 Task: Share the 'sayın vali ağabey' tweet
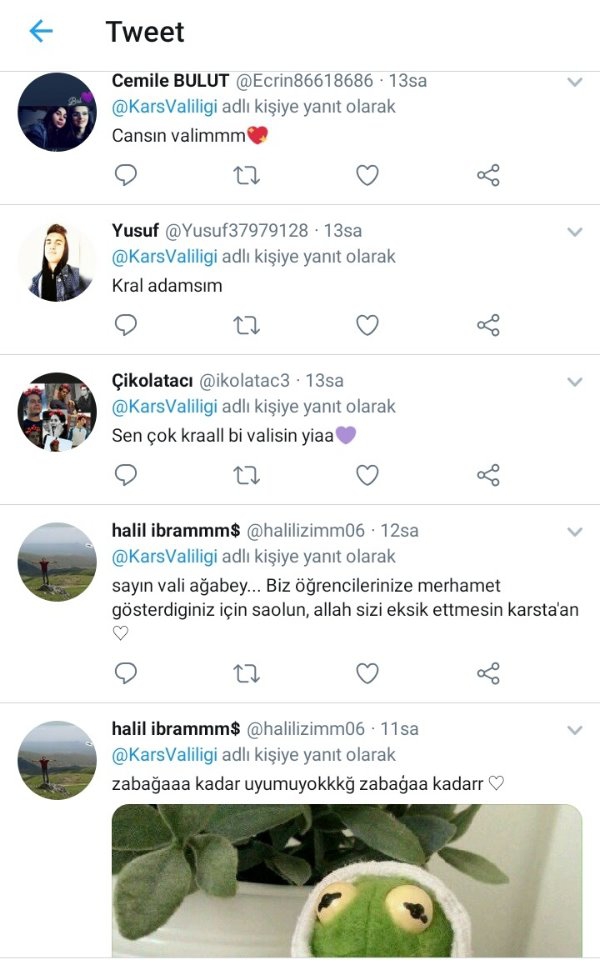(x=488, y=673)
